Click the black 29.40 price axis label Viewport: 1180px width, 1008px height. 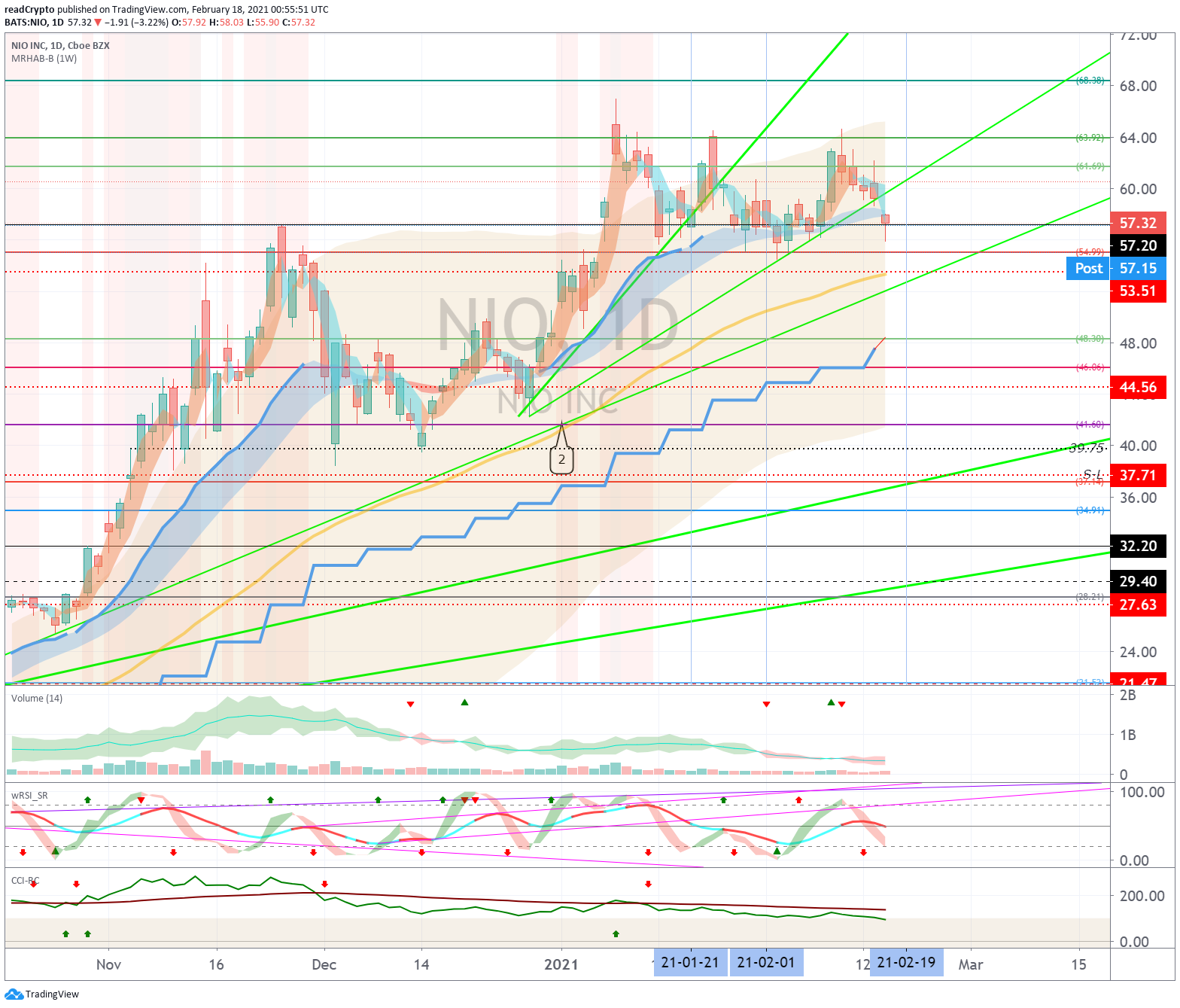(x=1138, y=581)
